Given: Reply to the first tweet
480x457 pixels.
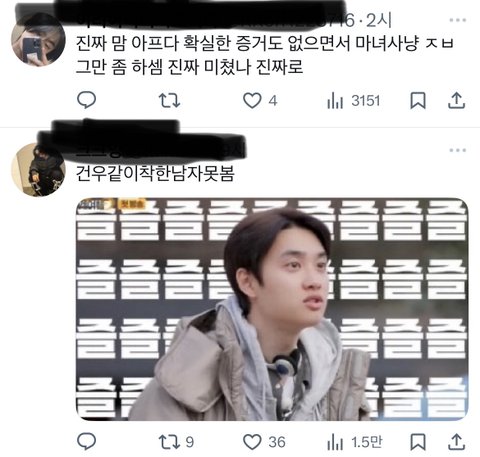Looking at the screenshot, I should (x=87, y=100).
